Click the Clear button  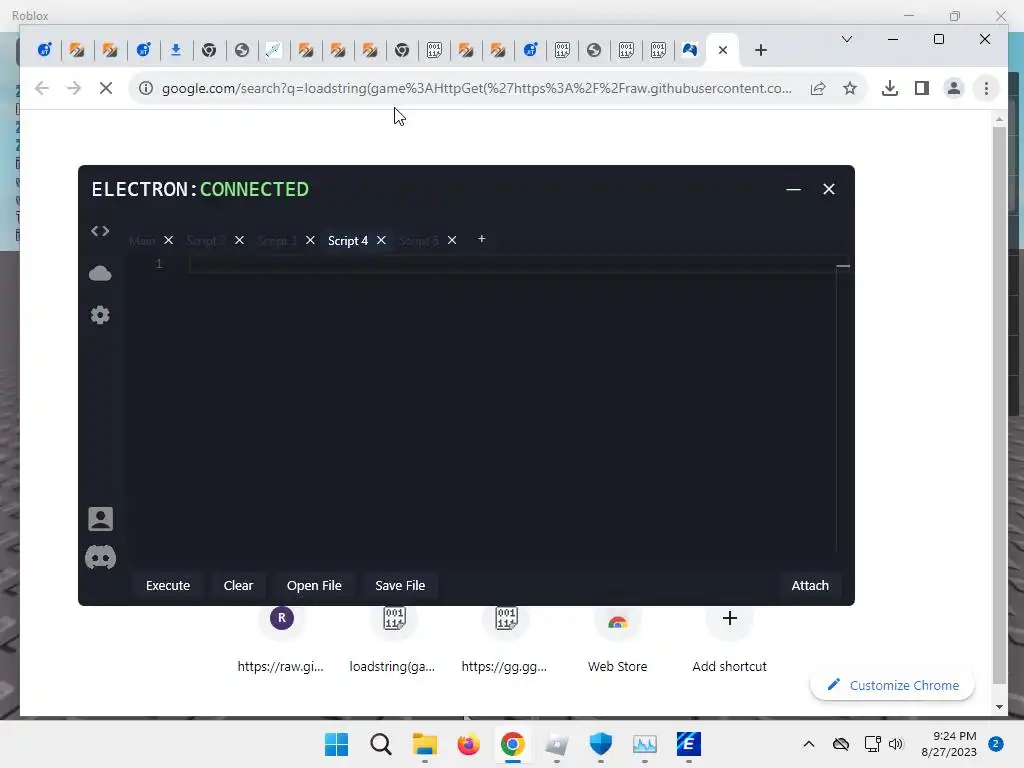pos(238,586)
